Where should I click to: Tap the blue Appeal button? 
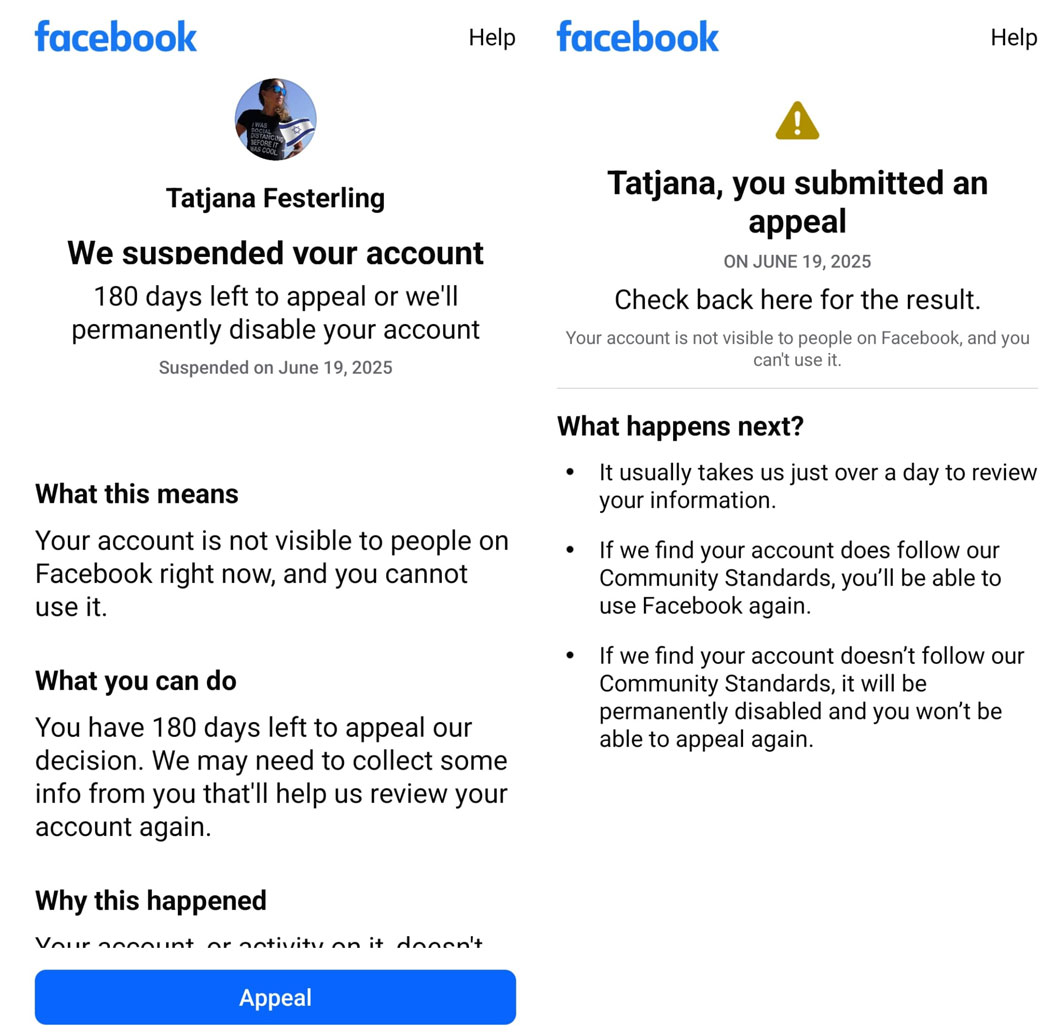click(275, 997)
